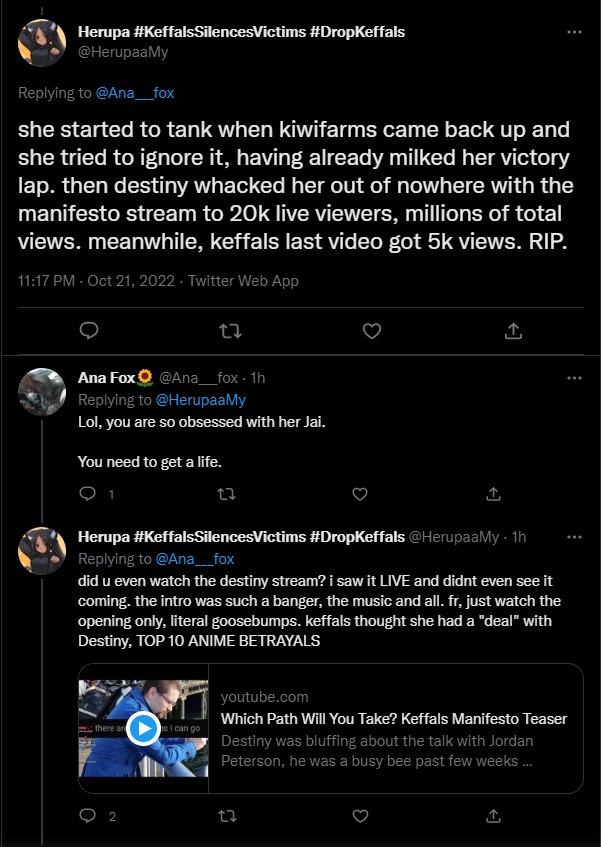The width and height of the screenshot is (601, 847).
Task: Share the tweet with the YouTube card
Action: [493, 816]
